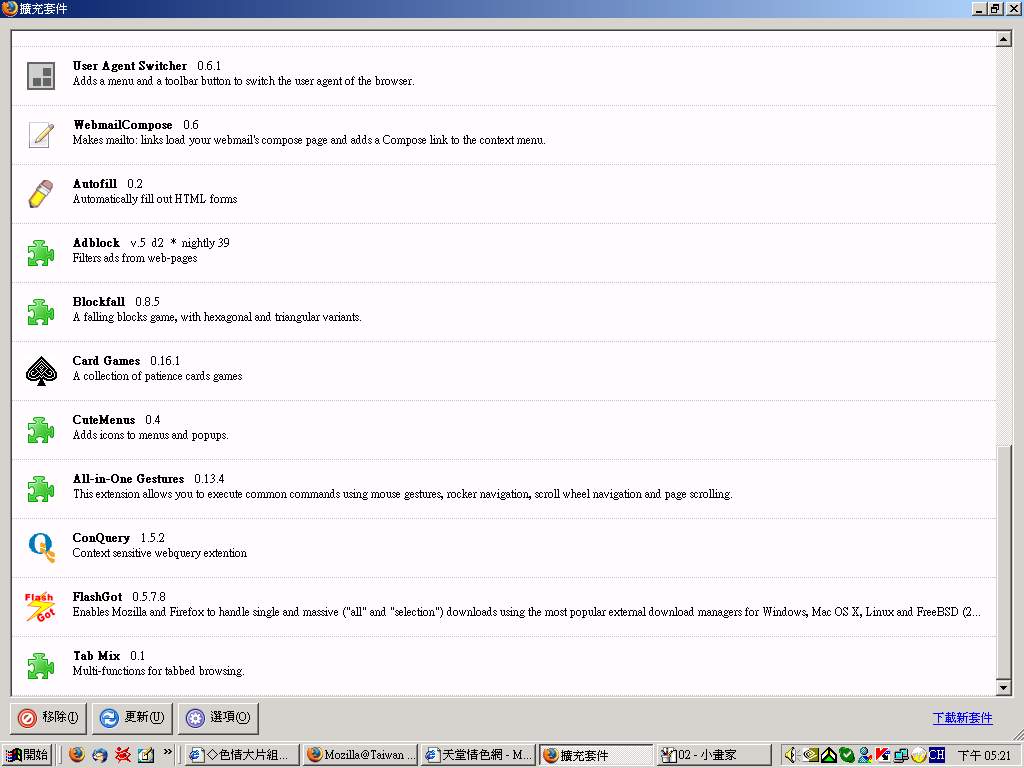Select All-in-One Gestures puzzle icon

point(40,488)
